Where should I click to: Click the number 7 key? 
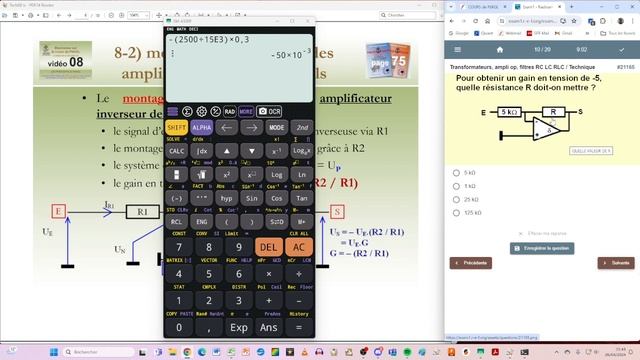click(179, 247)
